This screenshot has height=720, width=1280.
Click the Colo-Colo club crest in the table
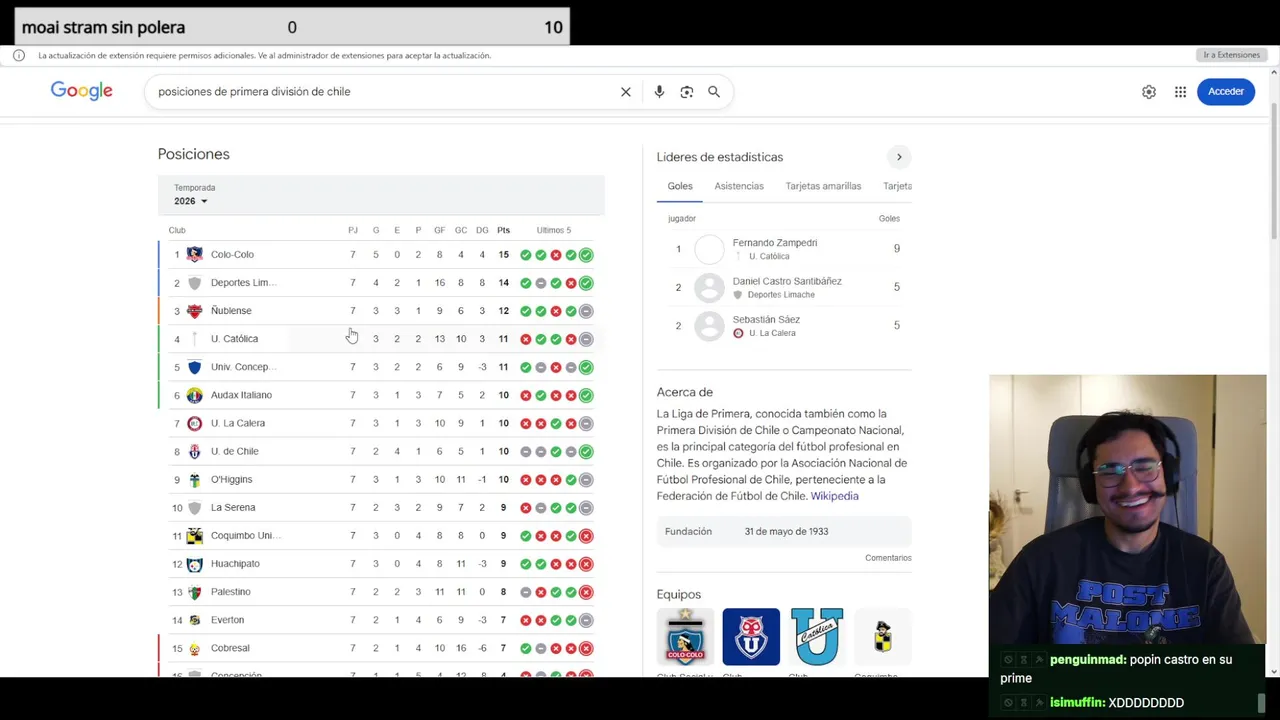click(x=195, y=255)
